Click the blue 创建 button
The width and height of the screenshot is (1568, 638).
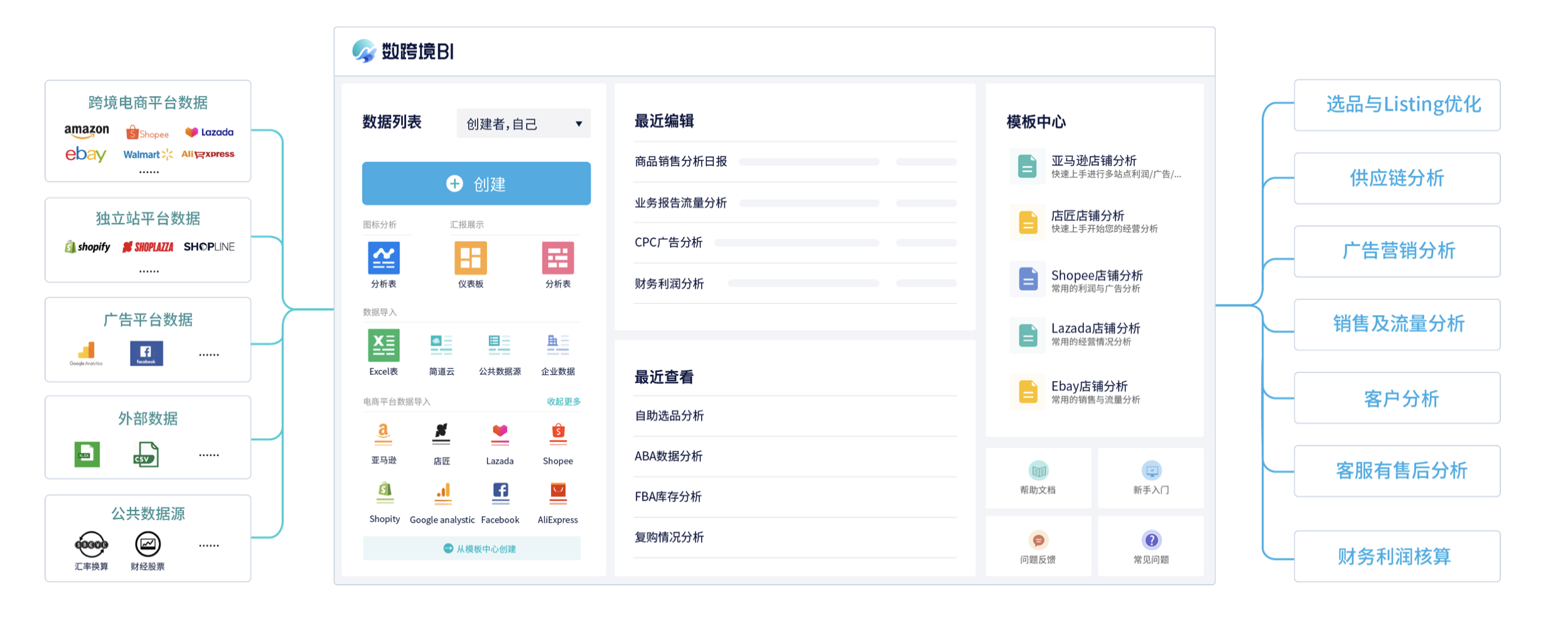[x=475, y=183]
